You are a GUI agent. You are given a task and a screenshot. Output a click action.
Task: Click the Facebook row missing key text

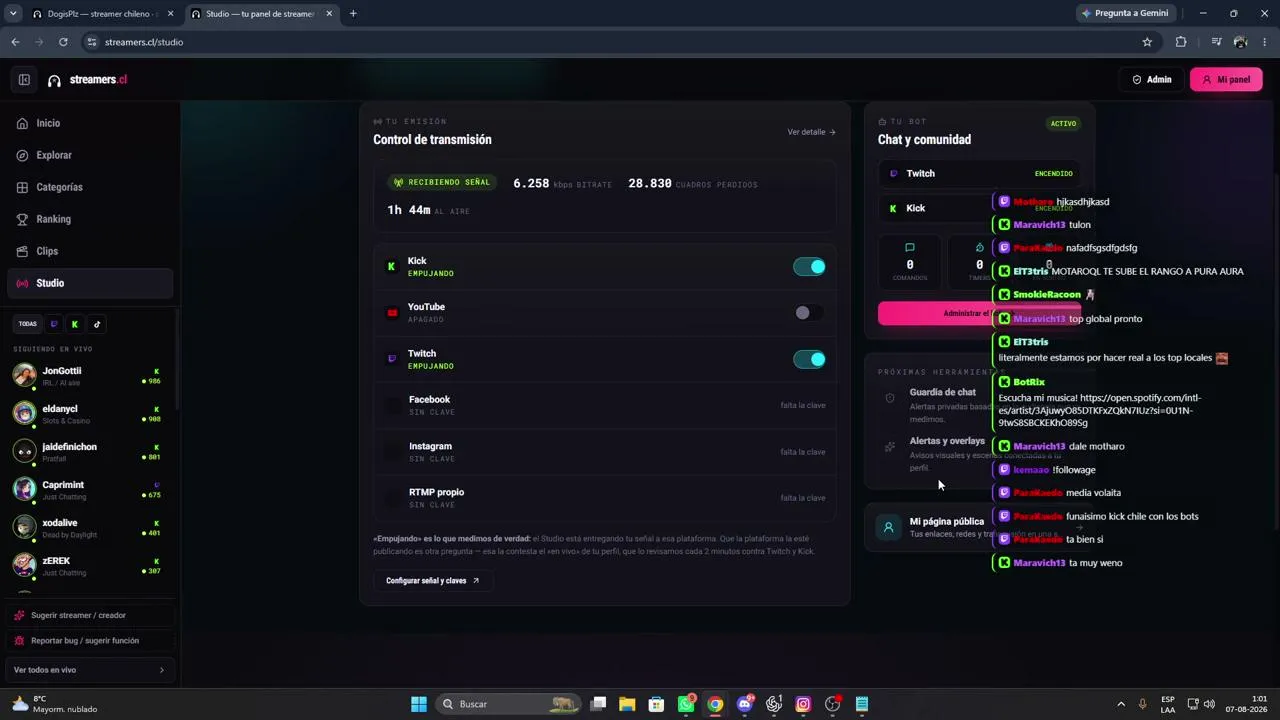[x=803, y=406]
